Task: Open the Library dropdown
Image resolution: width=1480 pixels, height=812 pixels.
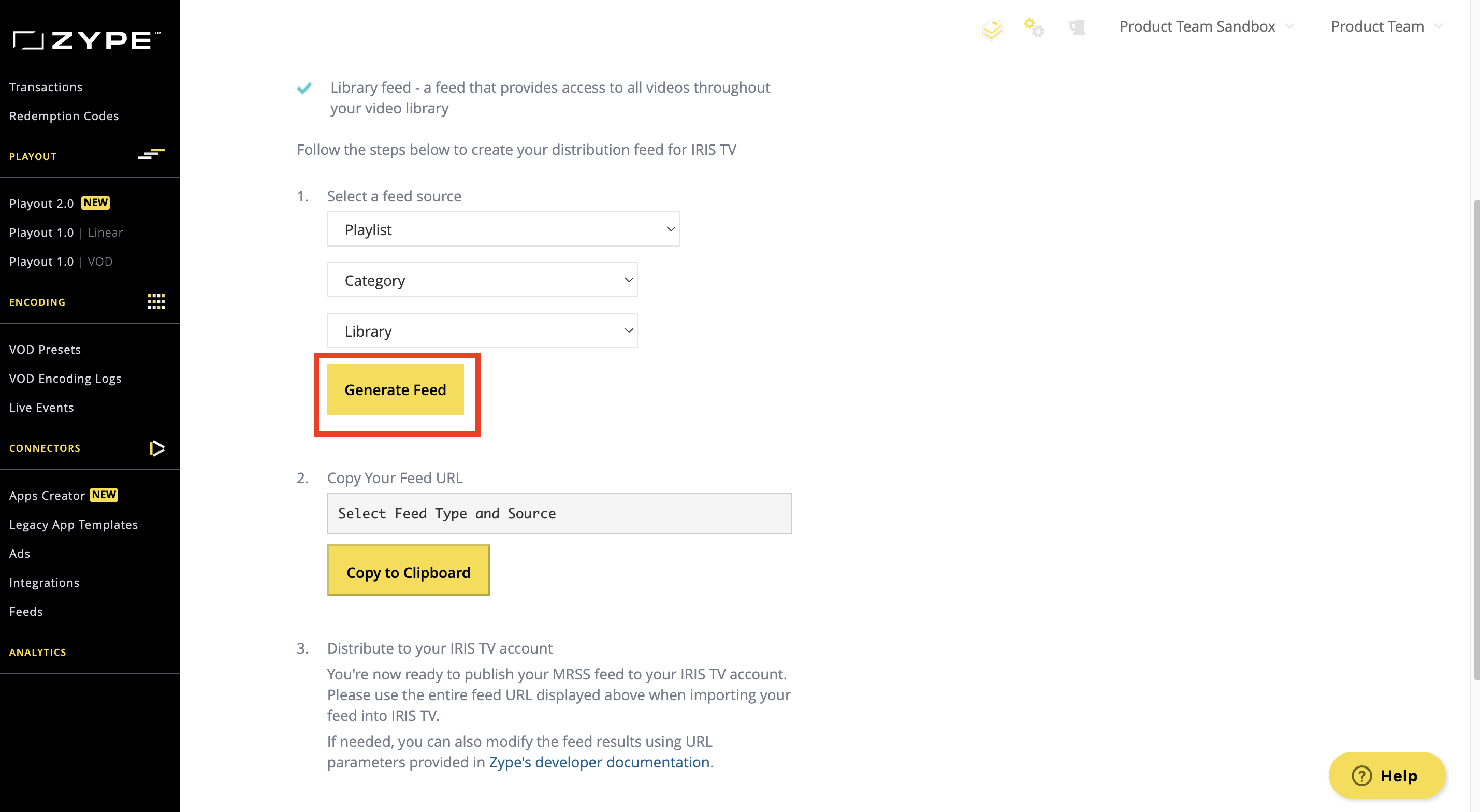Action: [482, 330]
